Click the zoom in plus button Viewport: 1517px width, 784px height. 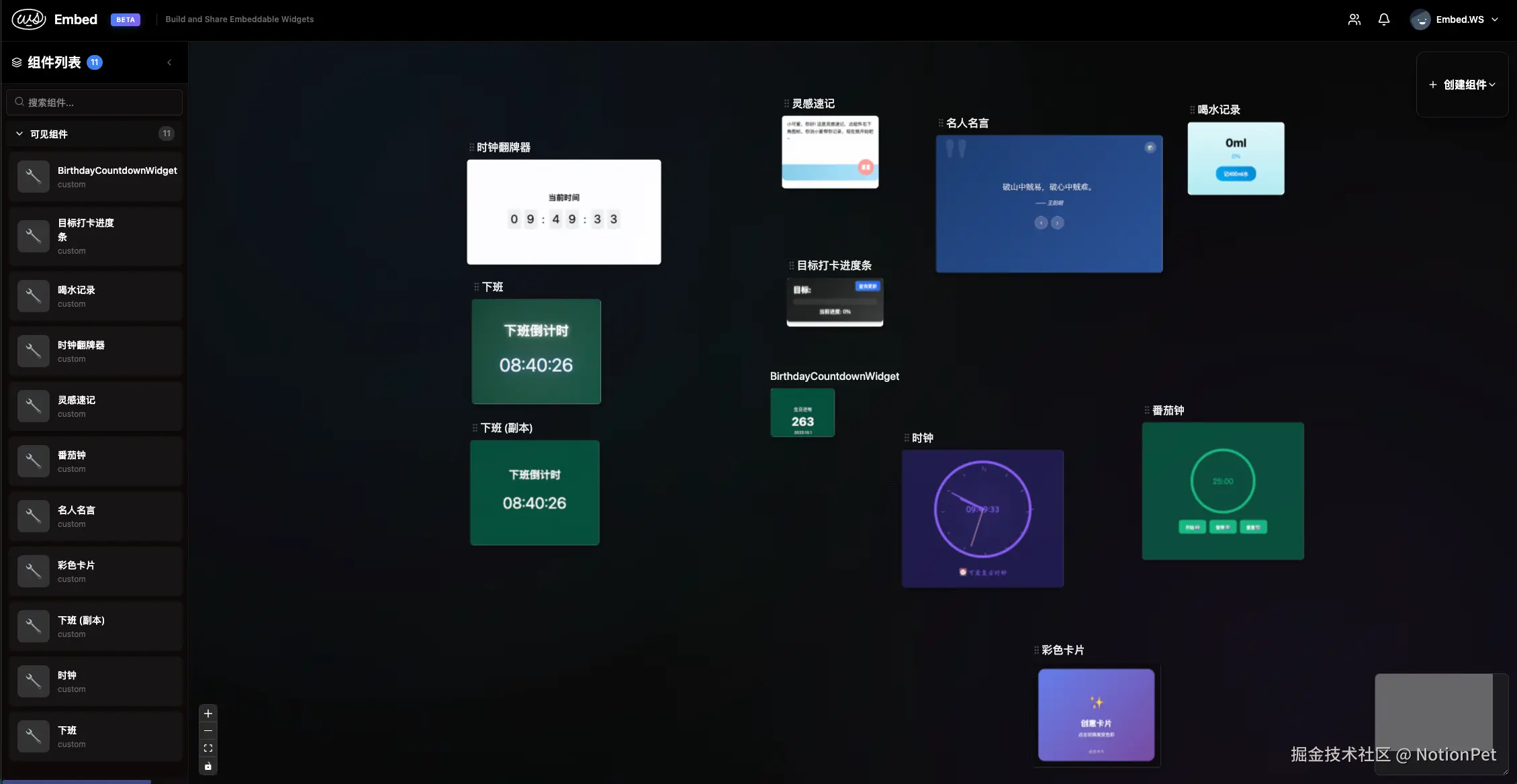click(x=208, y=714)
